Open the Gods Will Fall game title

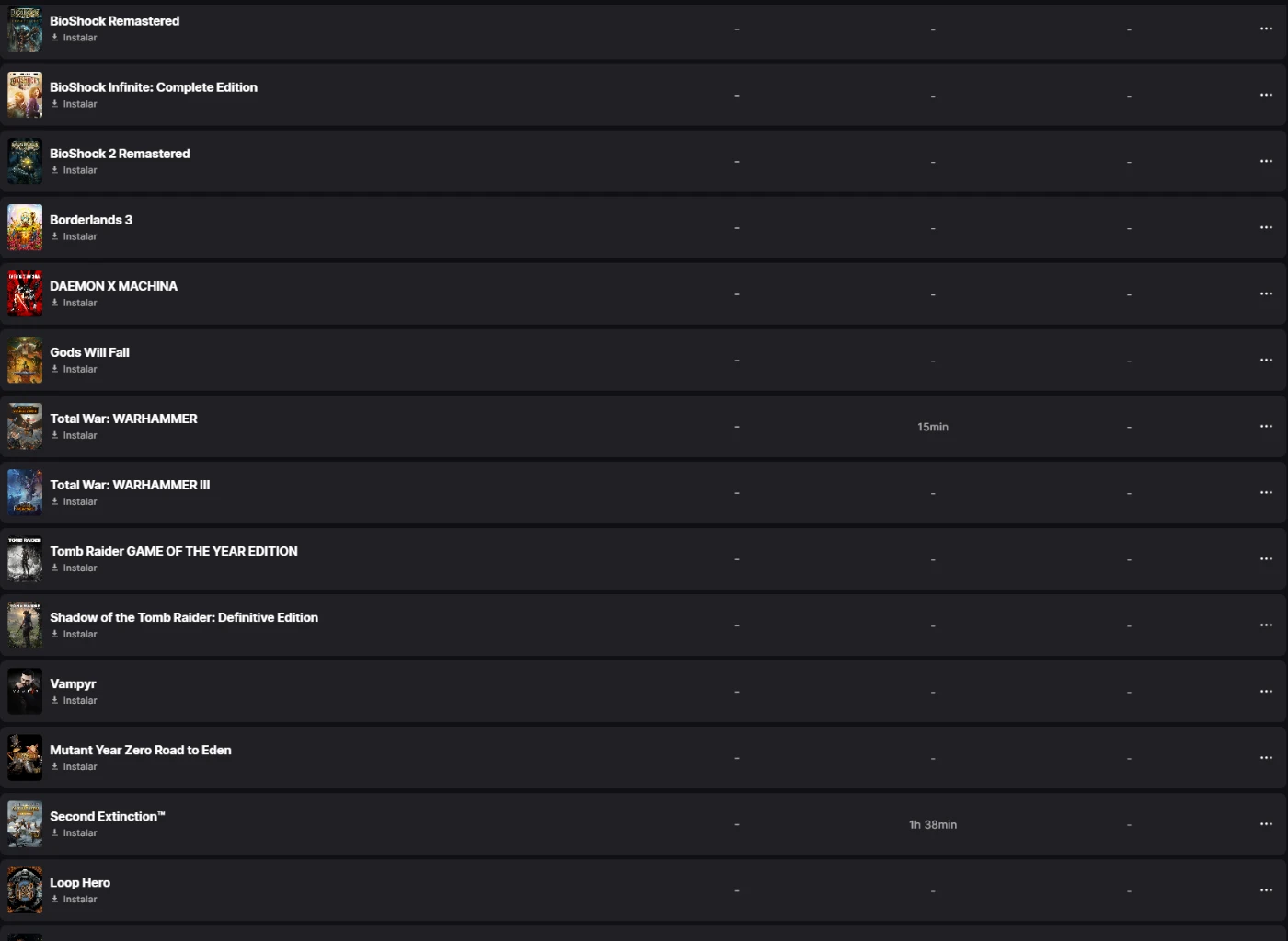[89, 352]
